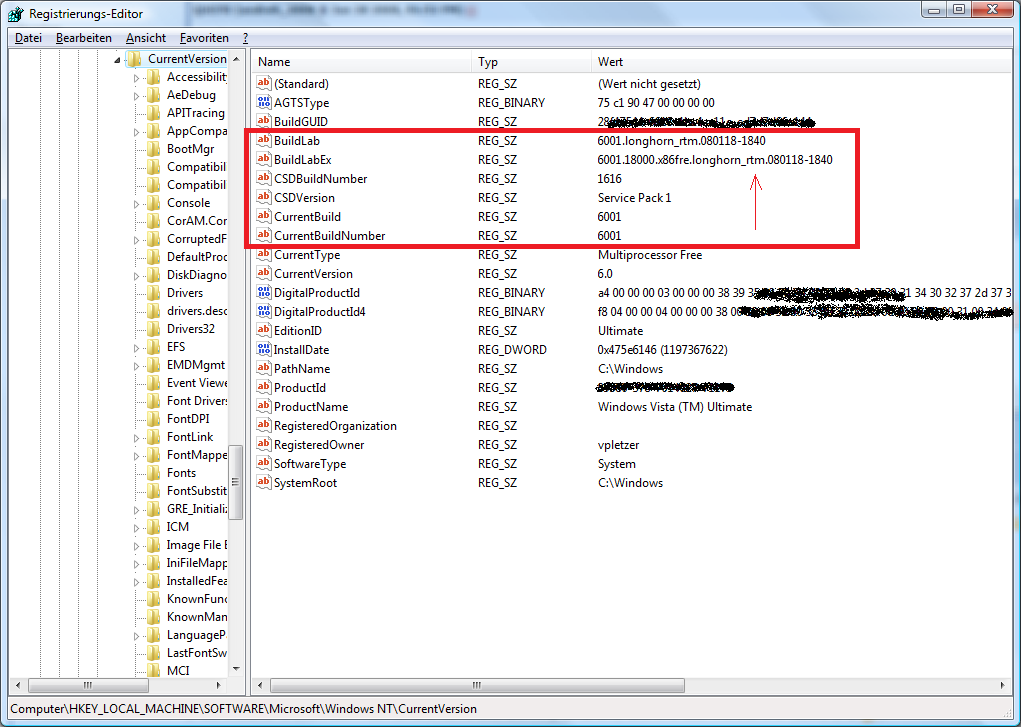Click the DWORD icon next to InstallDate
The height and width of the screenshot is (727, 1021).
point(263,349)
